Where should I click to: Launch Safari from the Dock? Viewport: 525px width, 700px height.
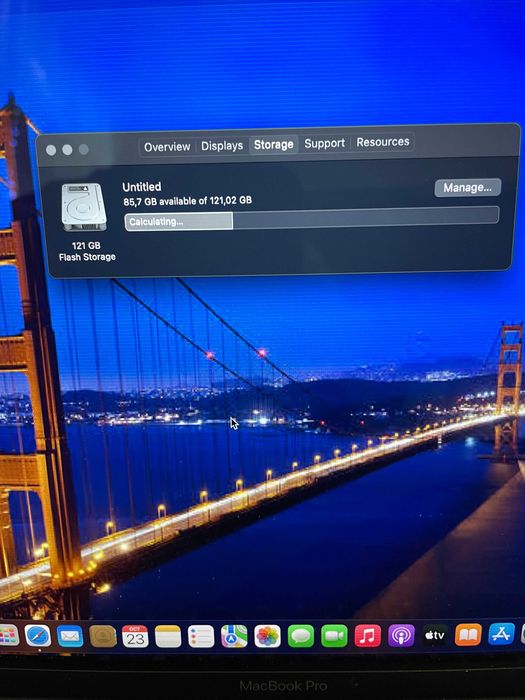coord(38,636)
